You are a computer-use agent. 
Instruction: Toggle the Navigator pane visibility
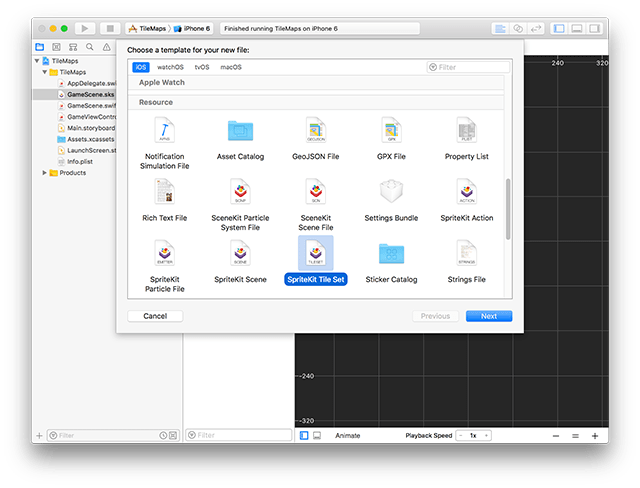coord(559,29)
